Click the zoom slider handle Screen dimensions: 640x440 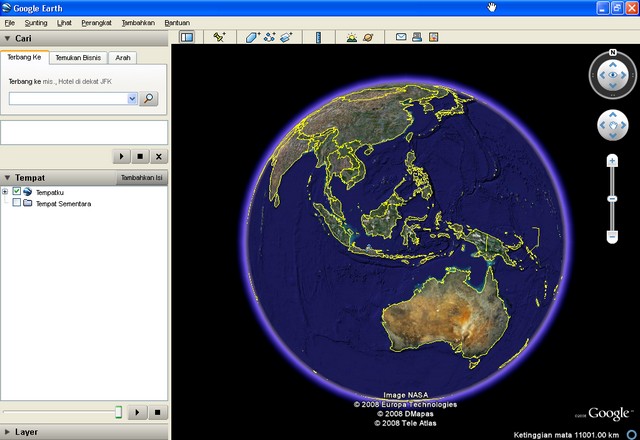pyautogui.click(x=612, y=199)
